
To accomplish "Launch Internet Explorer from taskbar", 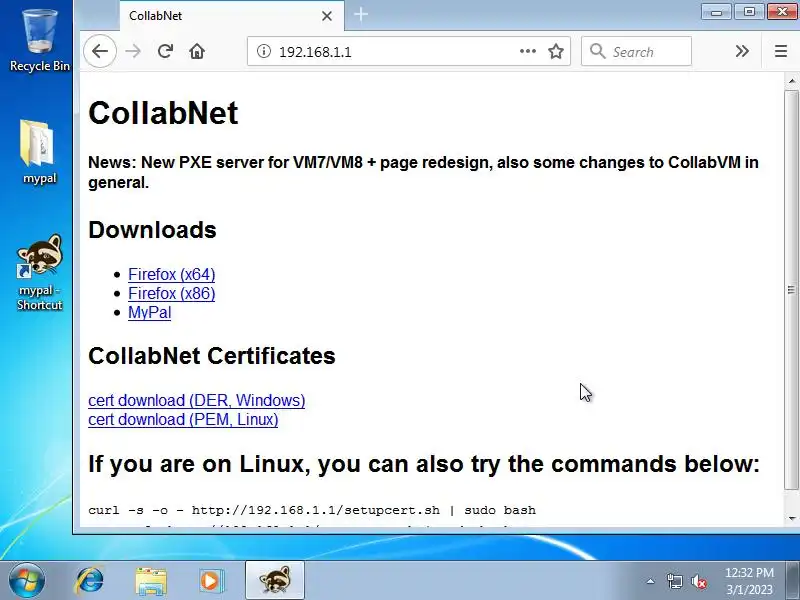I will [x=90, y=581].
